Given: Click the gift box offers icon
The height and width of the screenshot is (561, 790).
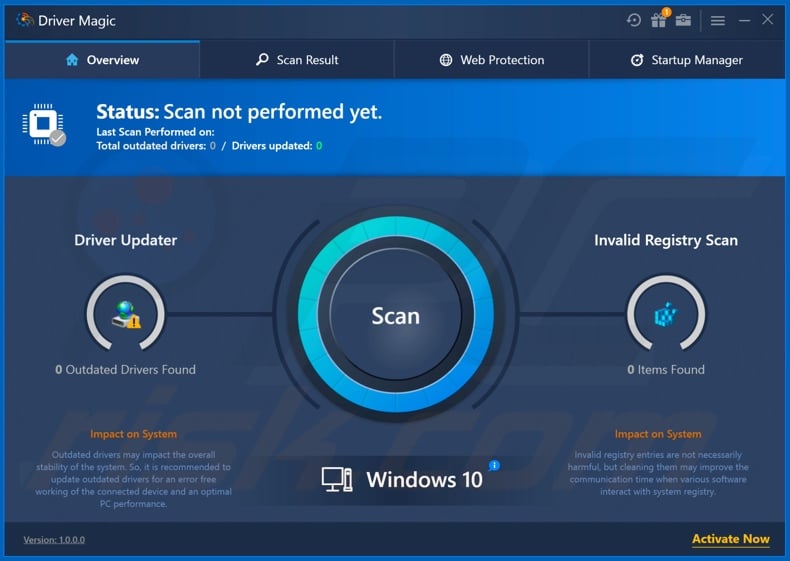Looking at the screenshot, I should coord(659,20).
